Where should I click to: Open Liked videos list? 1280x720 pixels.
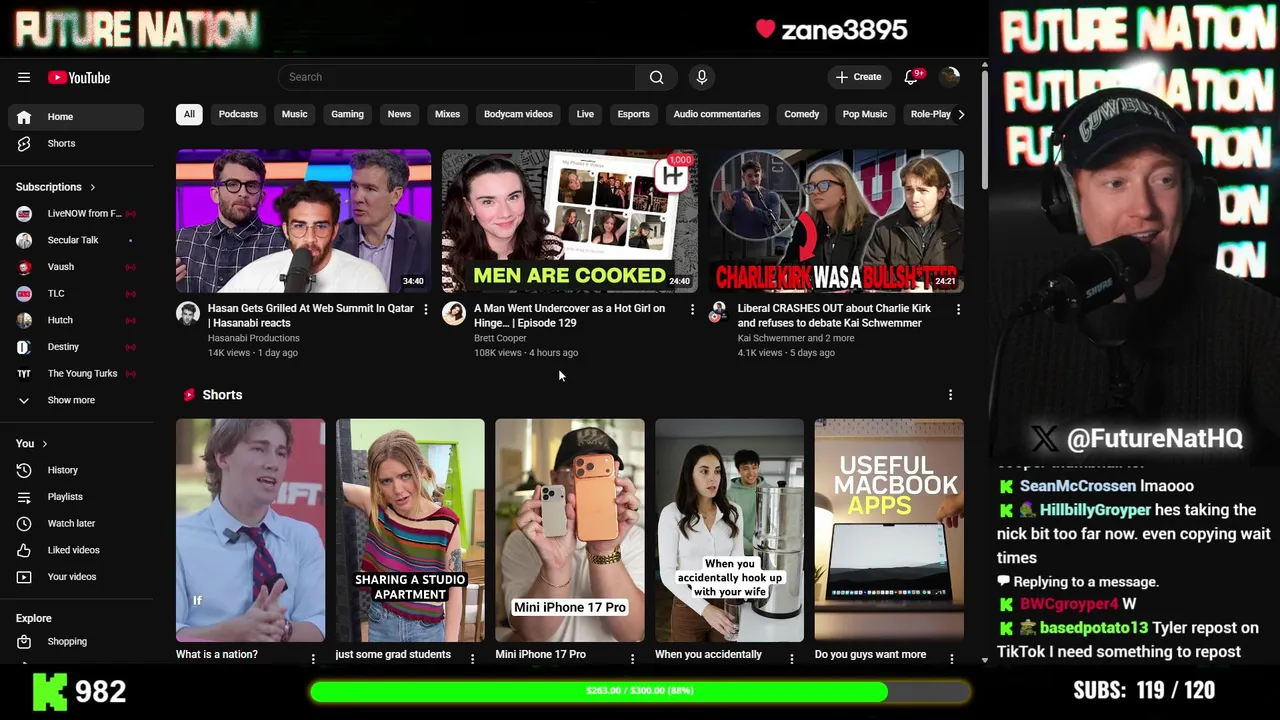click(76, 550)
